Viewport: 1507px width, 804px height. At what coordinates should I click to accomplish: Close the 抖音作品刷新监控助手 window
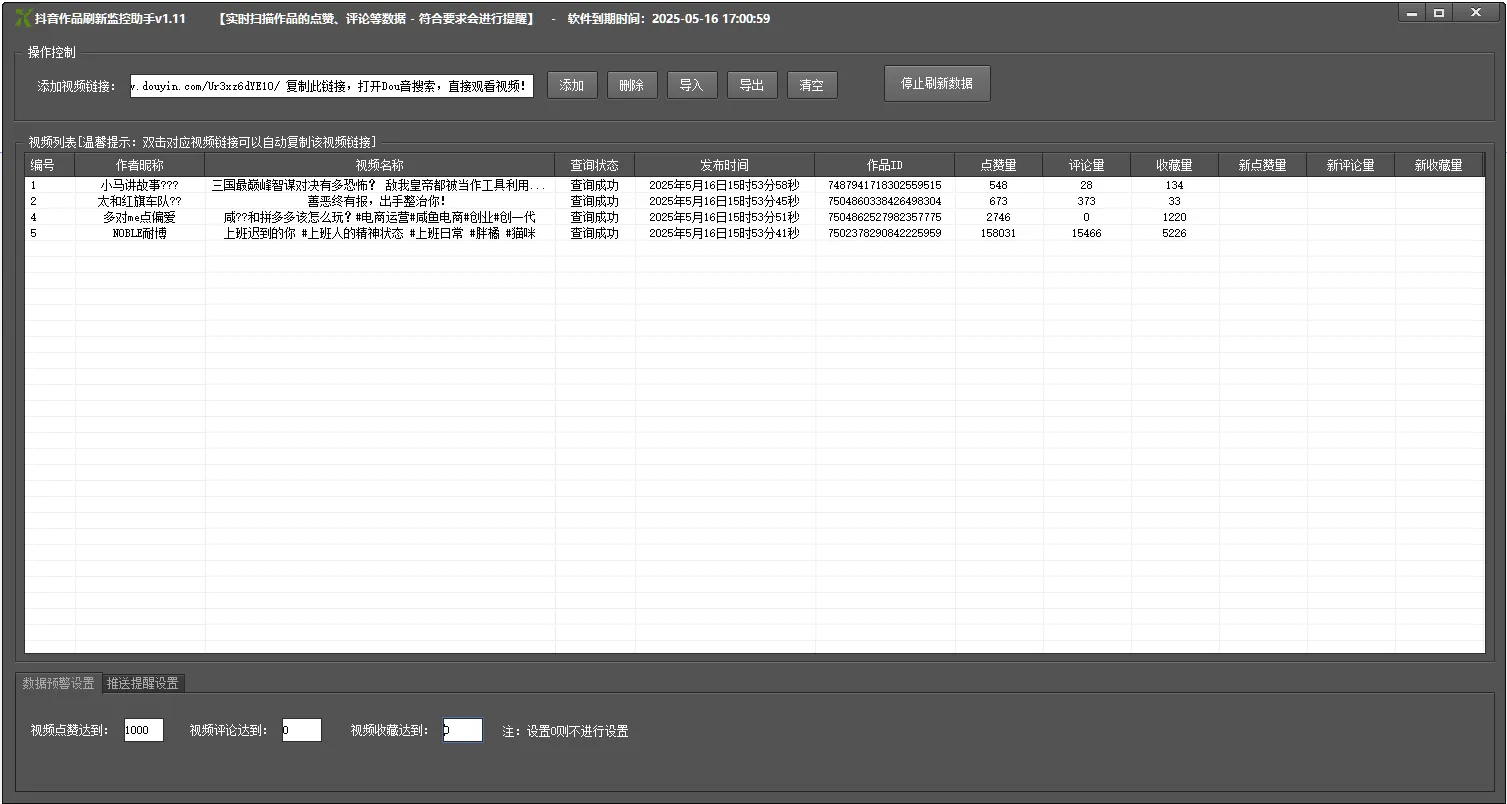point(1476,13)
